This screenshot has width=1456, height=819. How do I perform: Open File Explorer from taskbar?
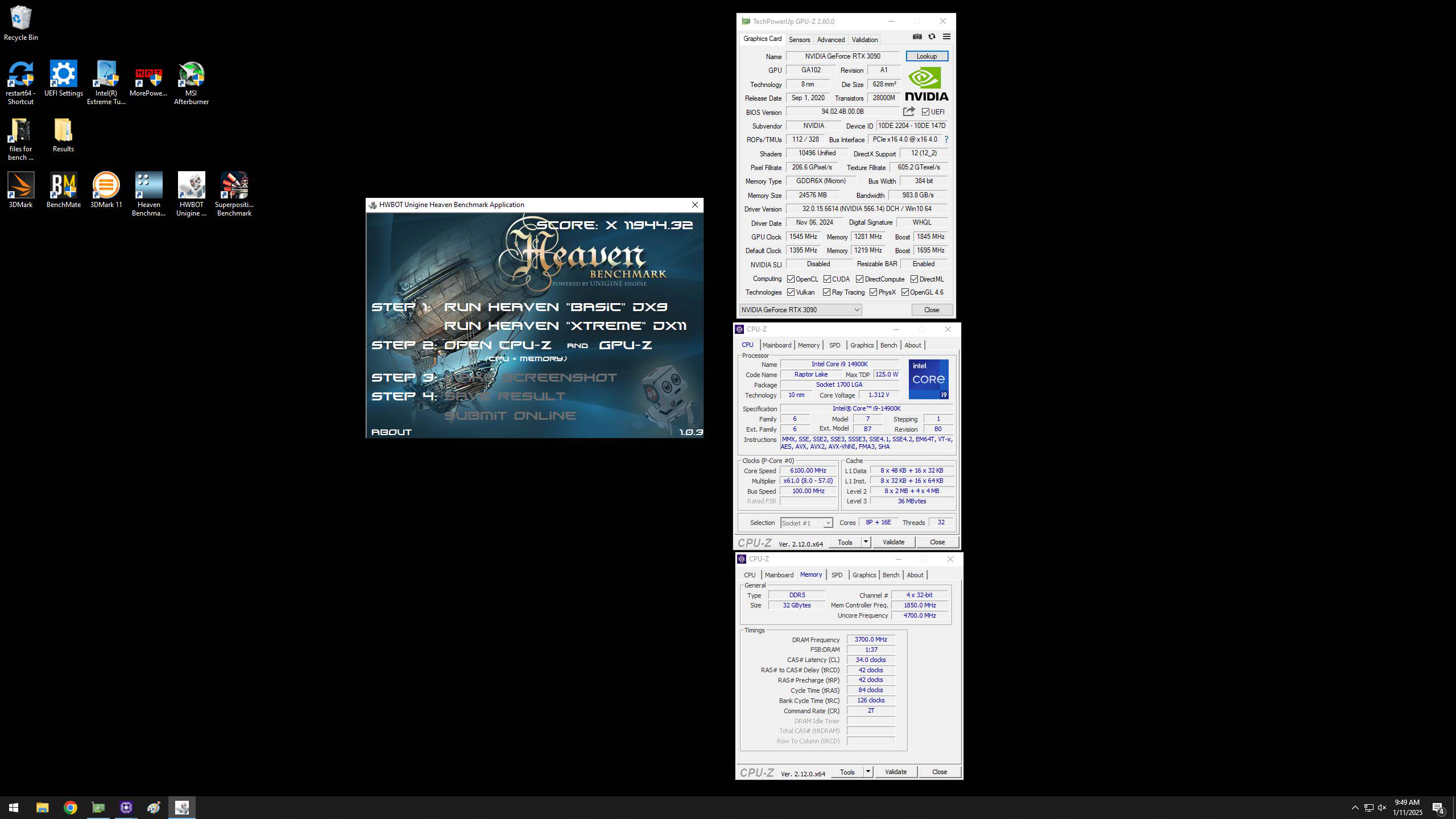click(x=42, y=808)
